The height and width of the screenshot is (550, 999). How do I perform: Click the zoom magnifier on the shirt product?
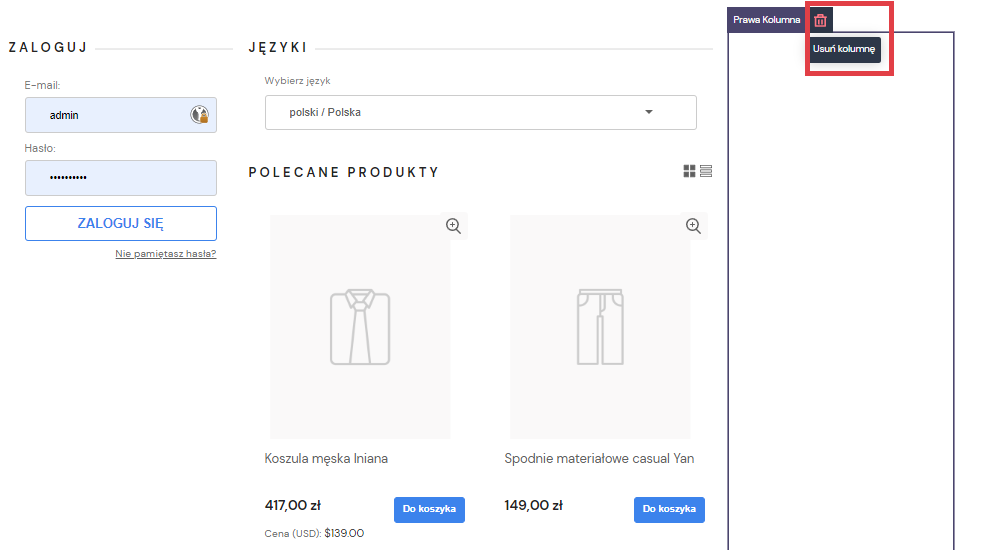(x=453, y=226)
